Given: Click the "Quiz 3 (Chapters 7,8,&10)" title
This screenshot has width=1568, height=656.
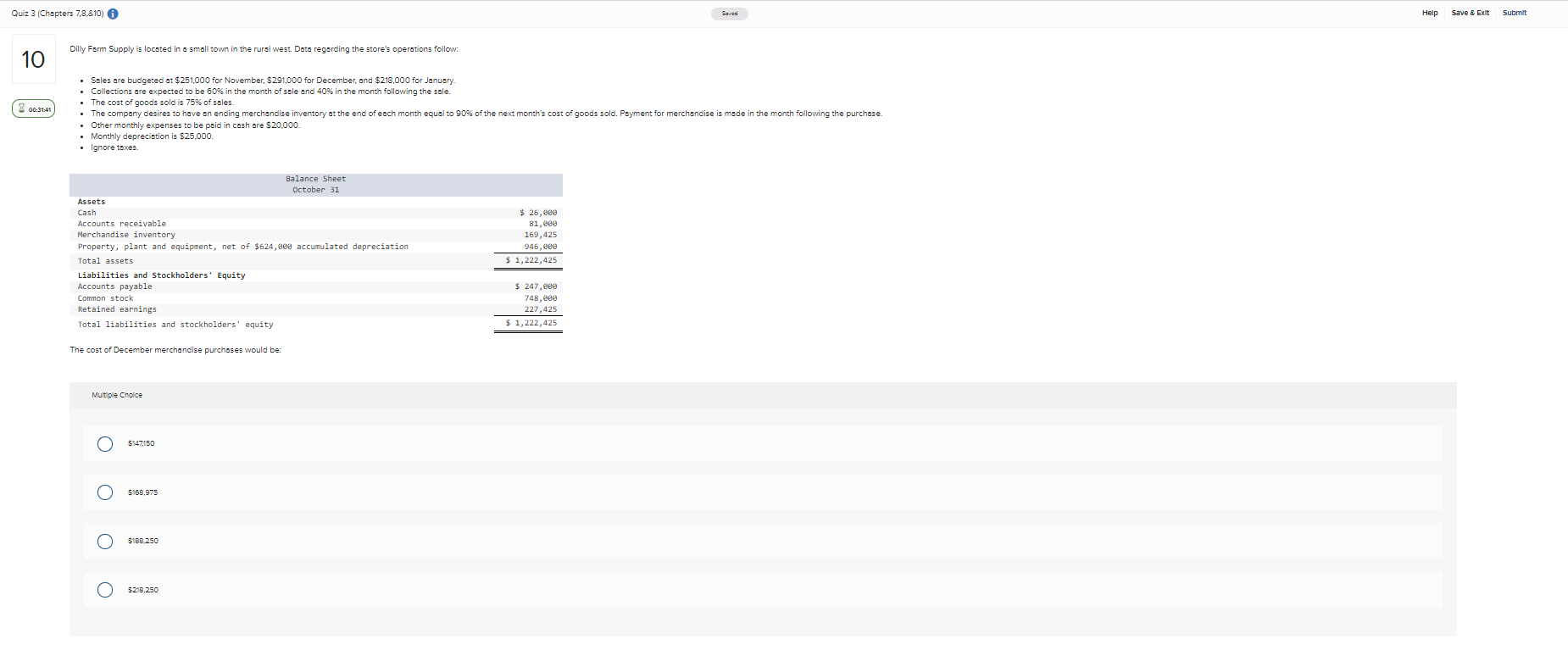Looking at the screenshot, I should point(58,14).
